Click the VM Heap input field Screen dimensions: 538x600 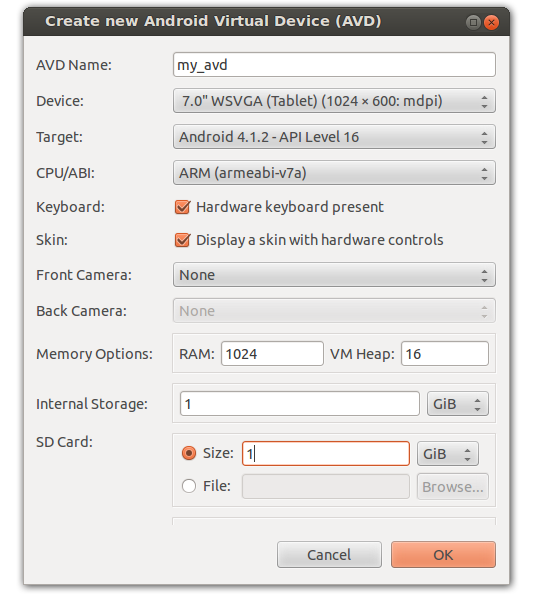point(445,354)
